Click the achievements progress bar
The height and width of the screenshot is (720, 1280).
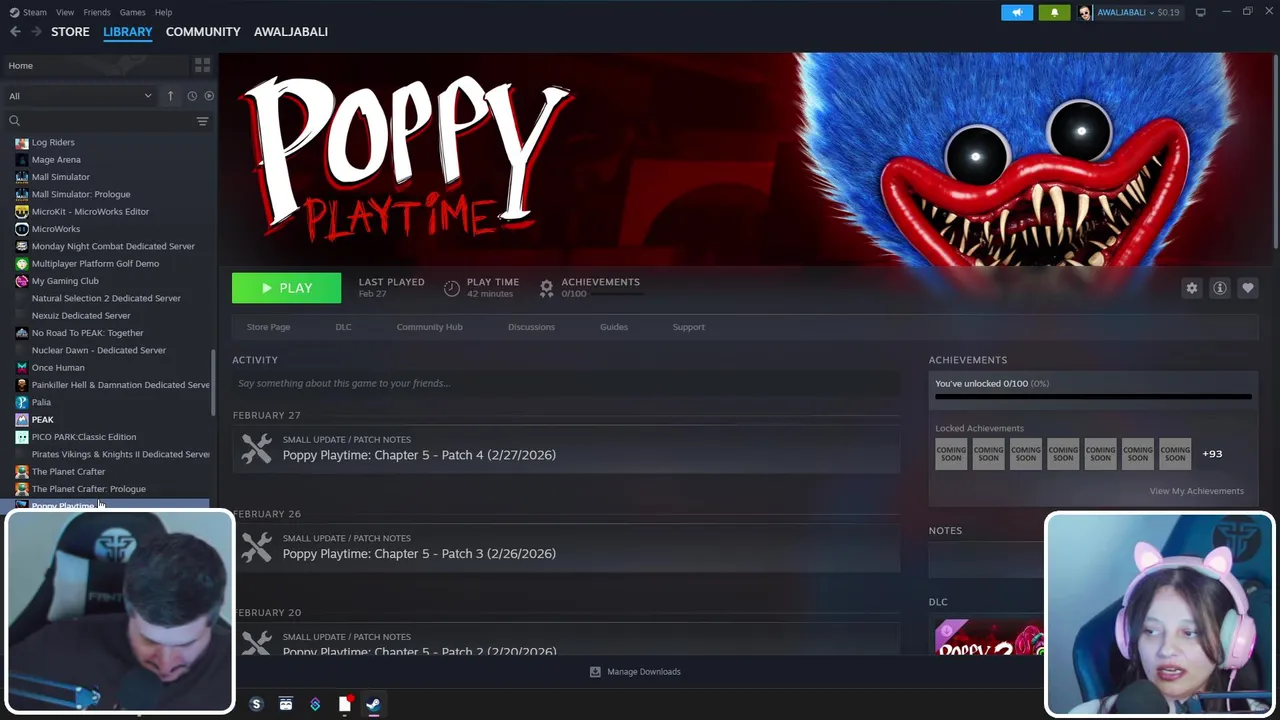tap(1093, 397)
